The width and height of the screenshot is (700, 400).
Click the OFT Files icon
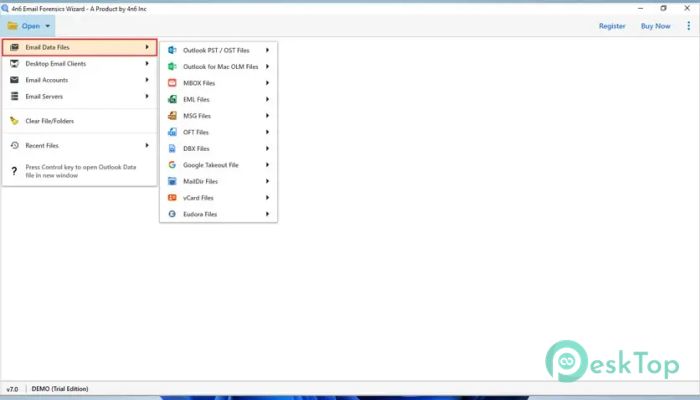[x=172, y=132]
